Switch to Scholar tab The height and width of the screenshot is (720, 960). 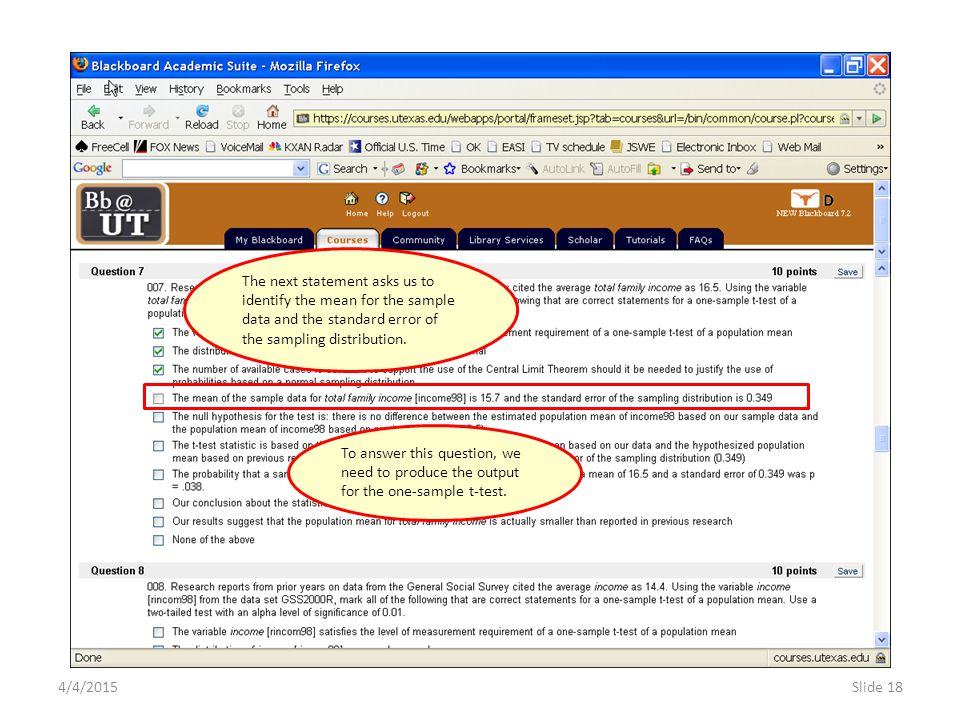click(x=585, y=239)
